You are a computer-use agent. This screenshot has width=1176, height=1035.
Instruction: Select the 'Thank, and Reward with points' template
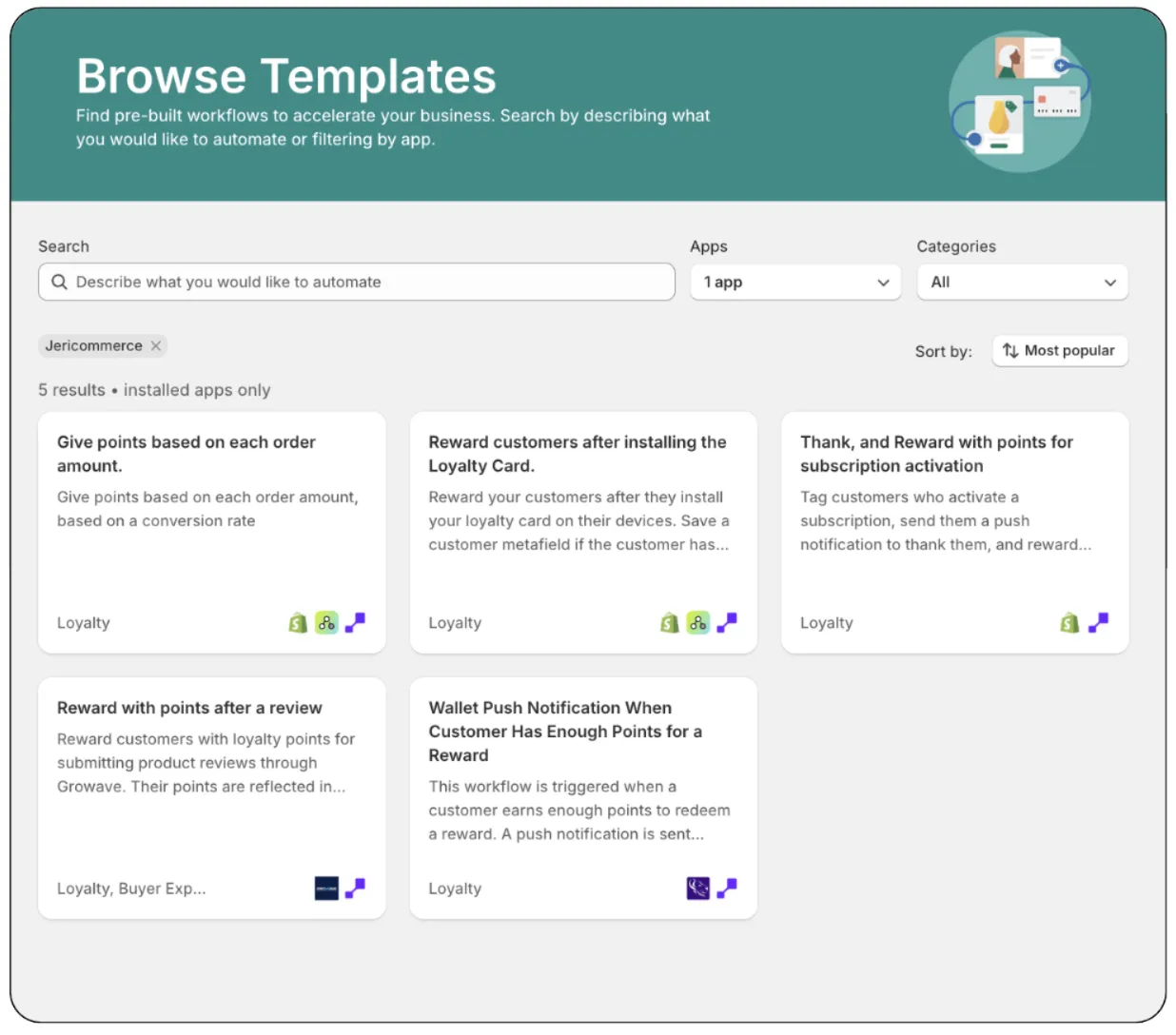[x=936, y=454]
